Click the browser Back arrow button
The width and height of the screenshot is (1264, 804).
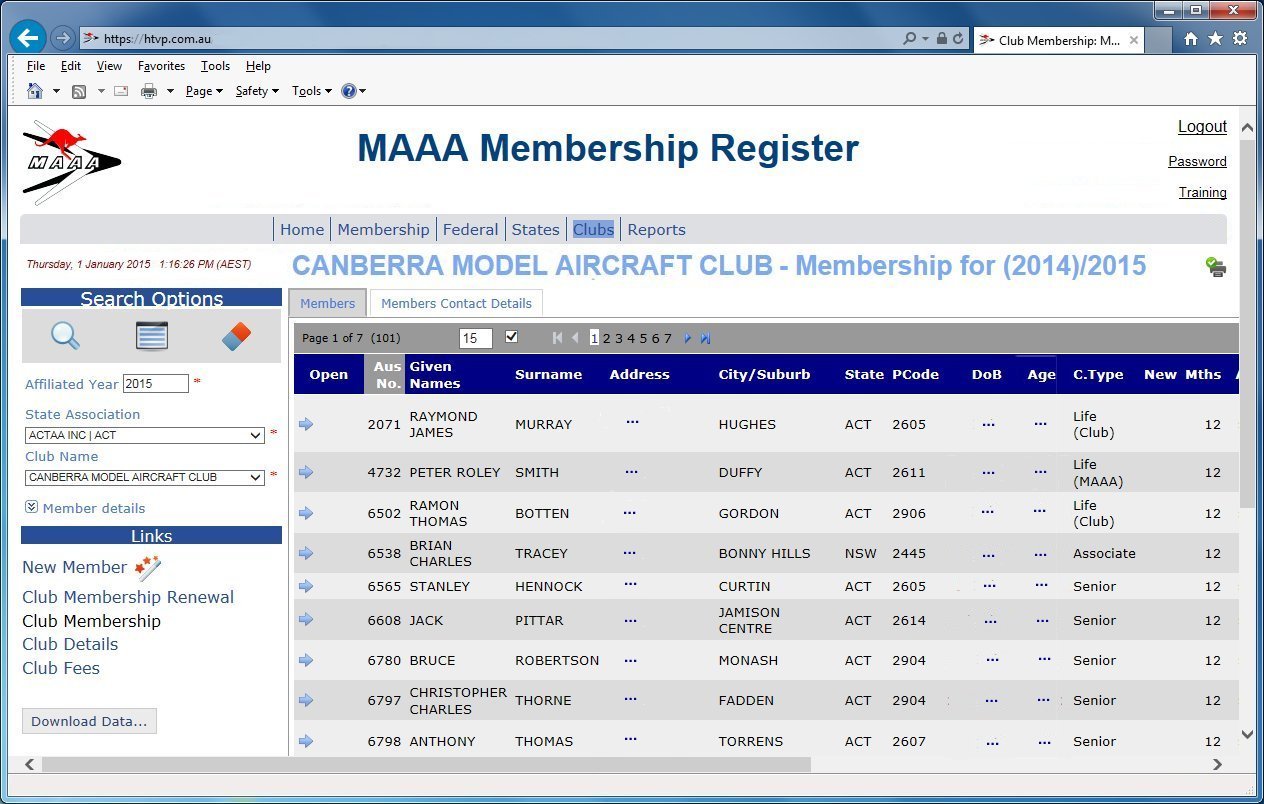(x=28, y=38)
